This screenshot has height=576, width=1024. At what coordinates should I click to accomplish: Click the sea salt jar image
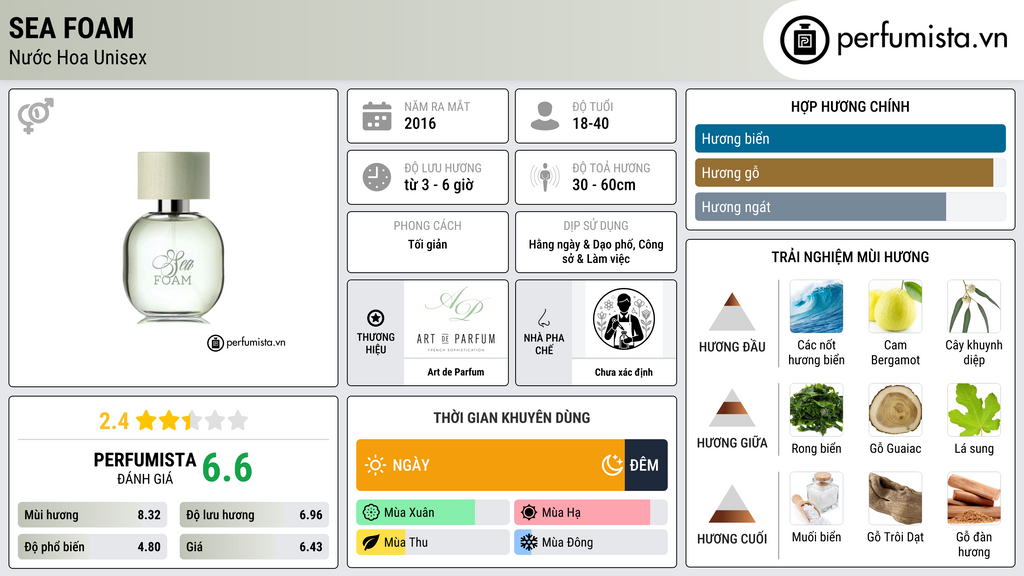point(816,498)
